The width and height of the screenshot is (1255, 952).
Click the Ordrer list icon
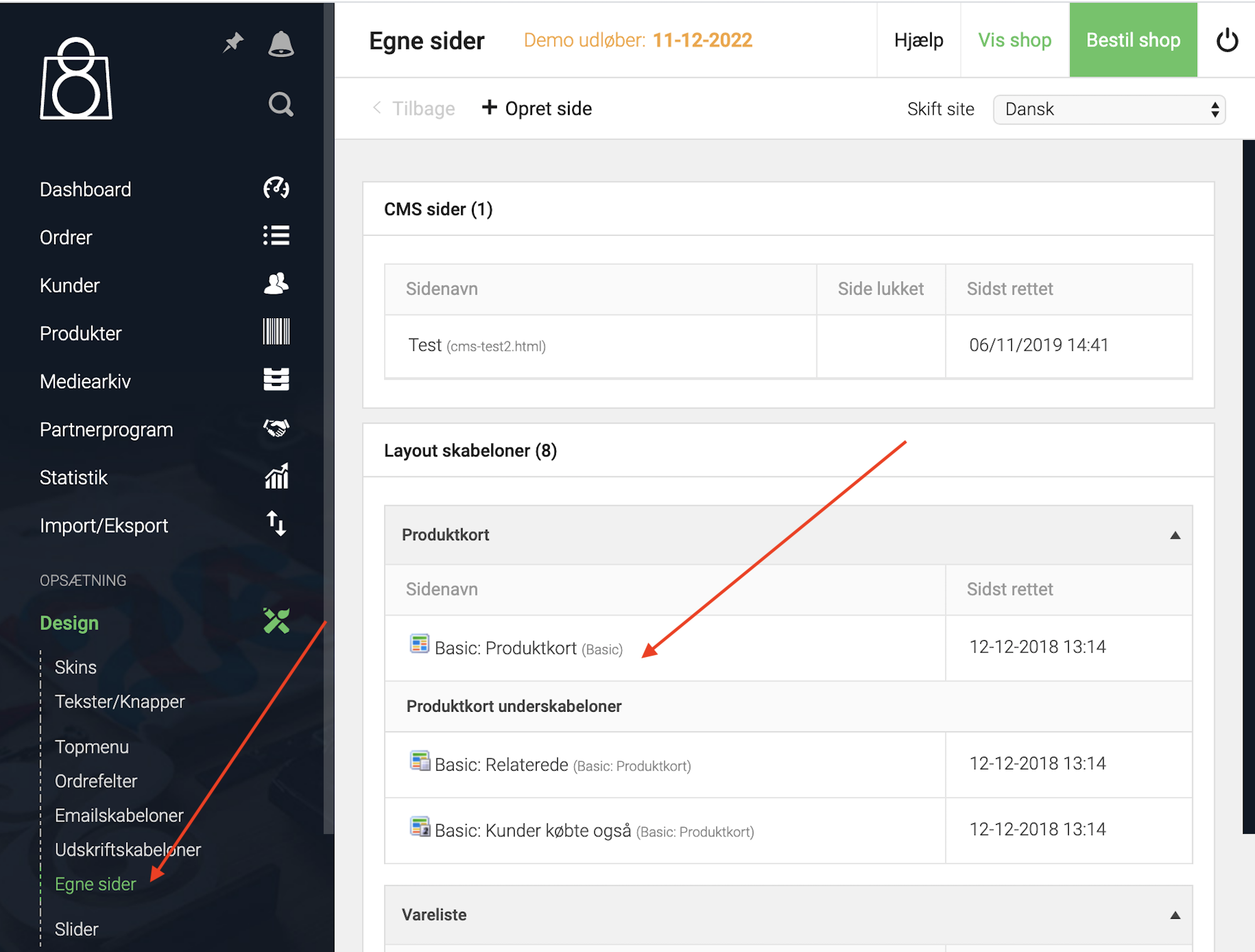276,236
